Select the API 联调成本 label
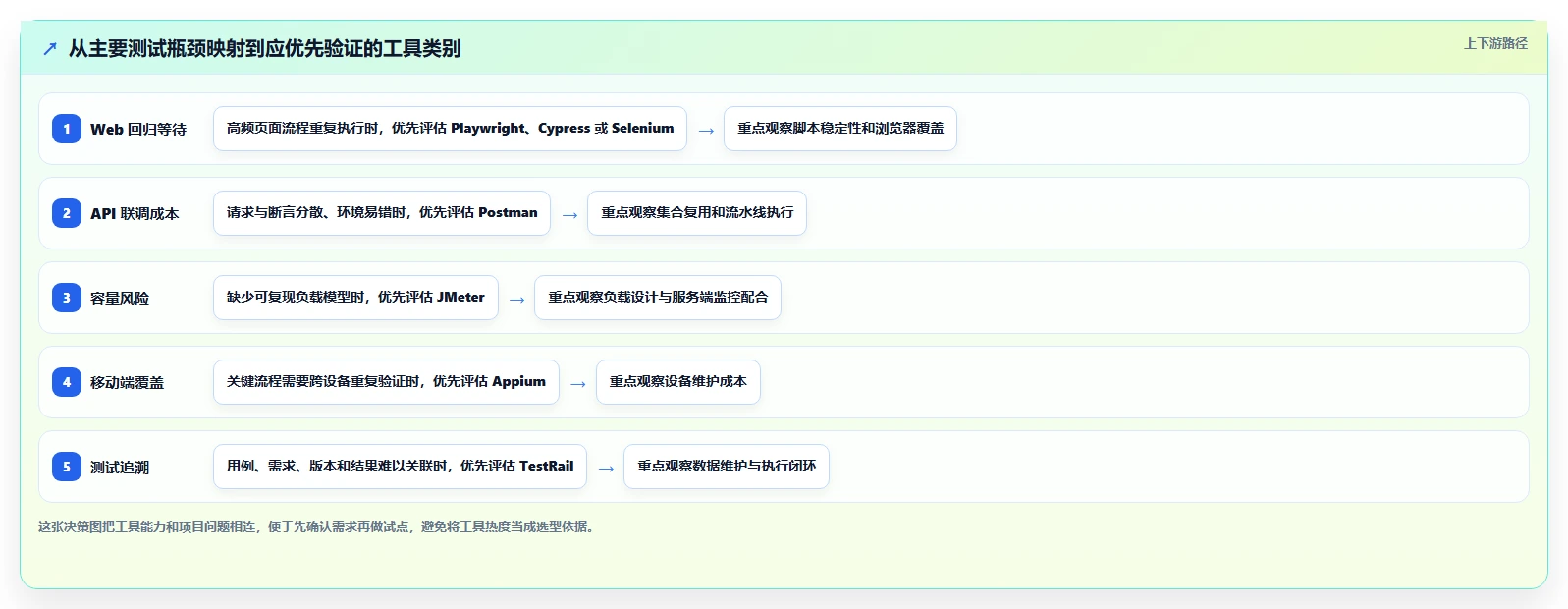Viewport: 1568px width, 609px height. 135,213
